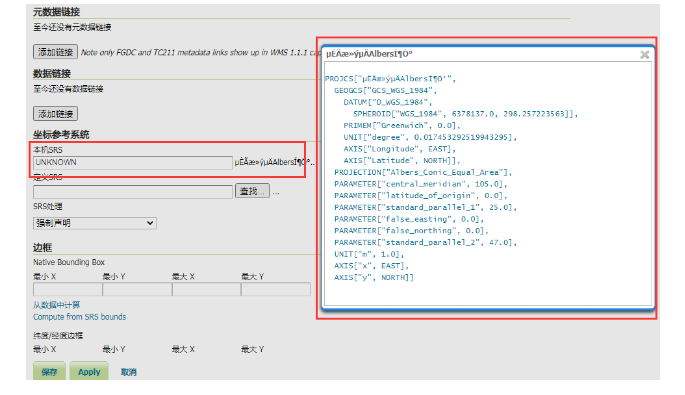685x395 pixels.
Task: Click the ellipsis link beside 查找 button
Action: [276, 192]
